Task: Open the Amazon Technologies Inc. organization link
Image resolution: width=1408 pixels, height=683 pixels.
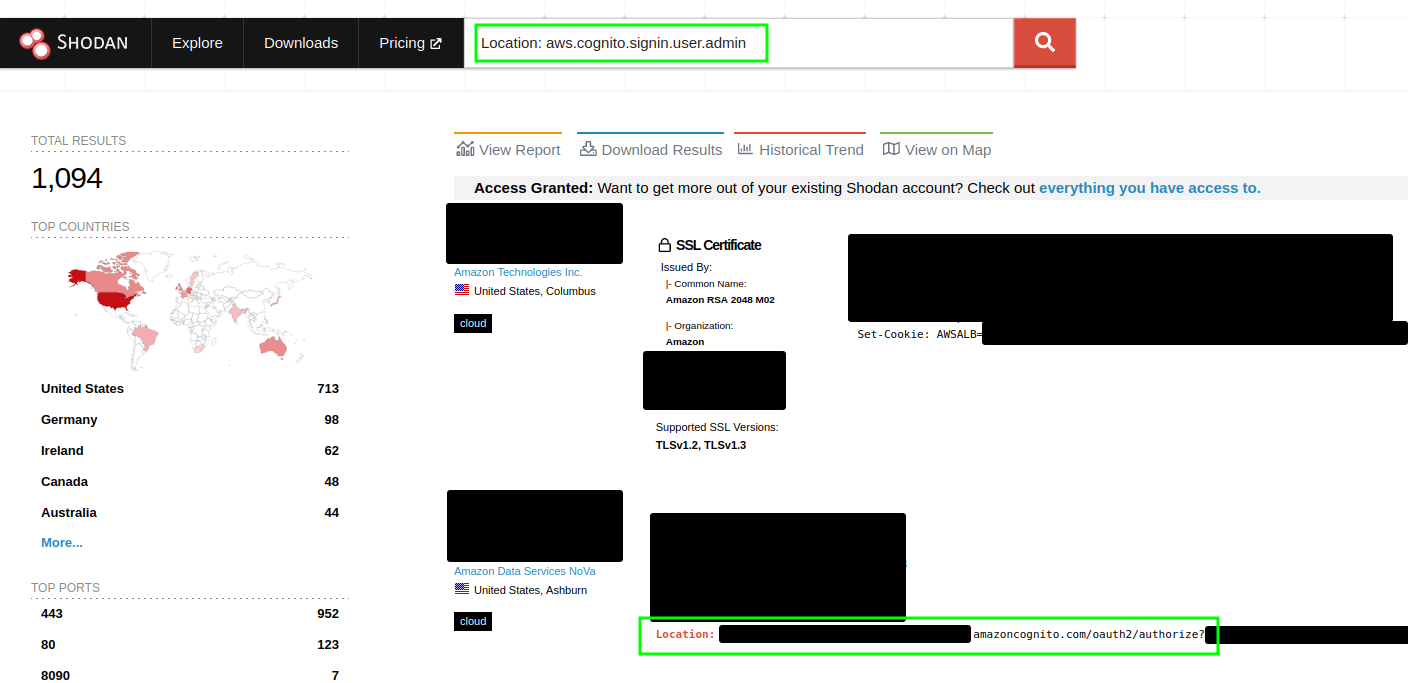Action: coord(517,271)
